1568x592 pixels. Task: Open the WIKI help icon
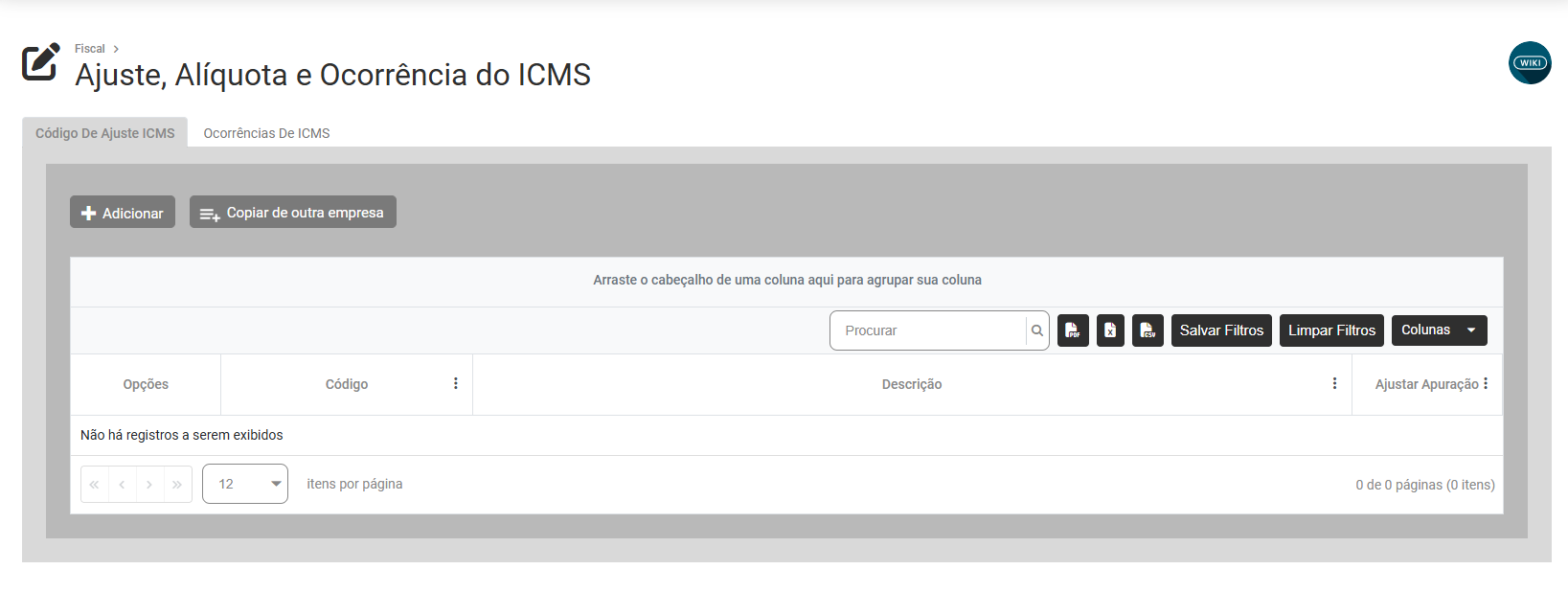point(1530,63)
